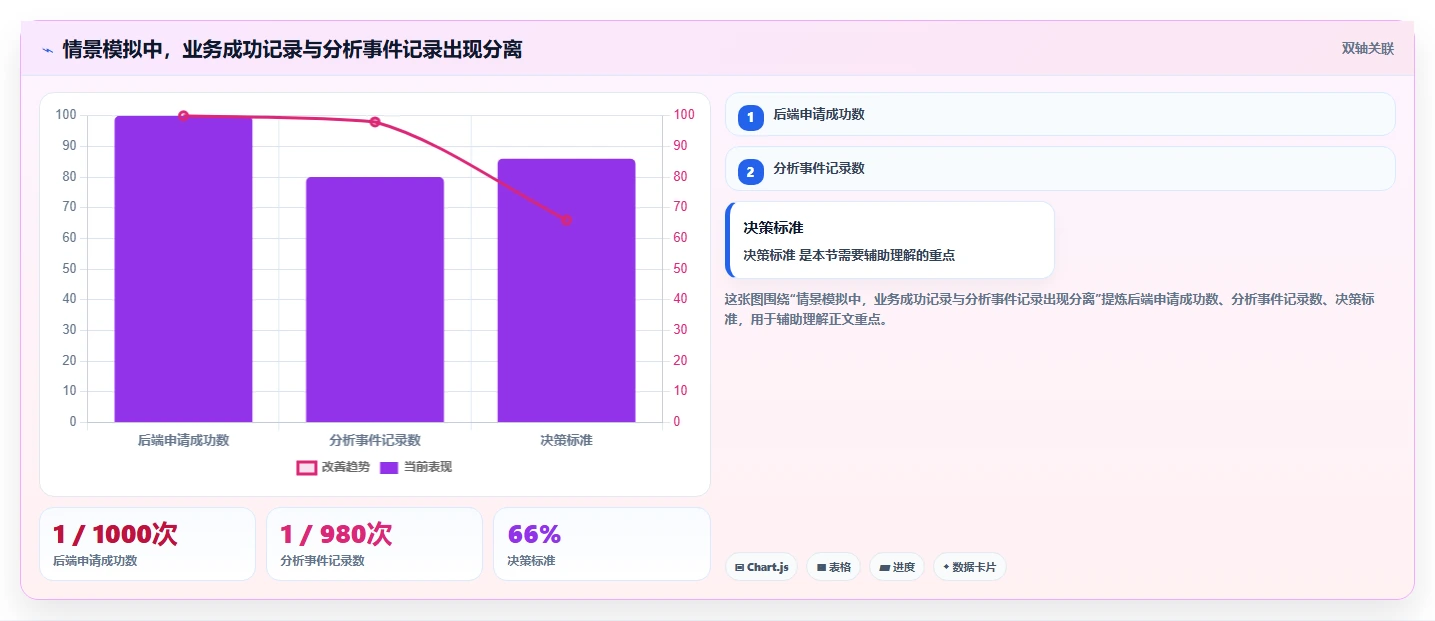Click the 决策标准 callout card heading
Viewport: 1435px width, 621px height.
(773, 228)
